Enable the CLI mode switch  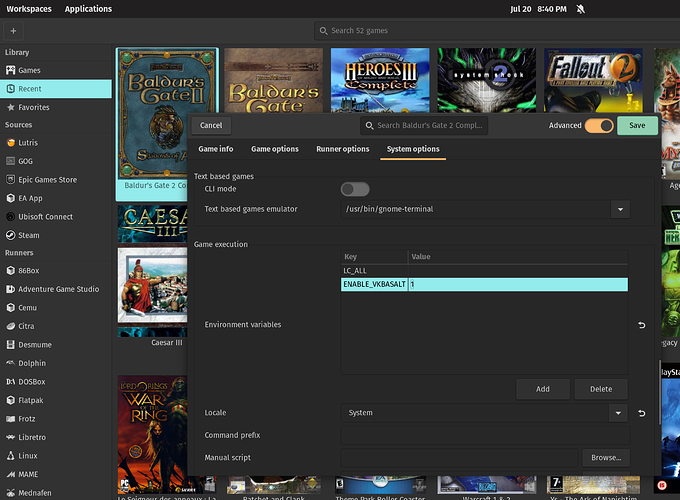[355, 189]
